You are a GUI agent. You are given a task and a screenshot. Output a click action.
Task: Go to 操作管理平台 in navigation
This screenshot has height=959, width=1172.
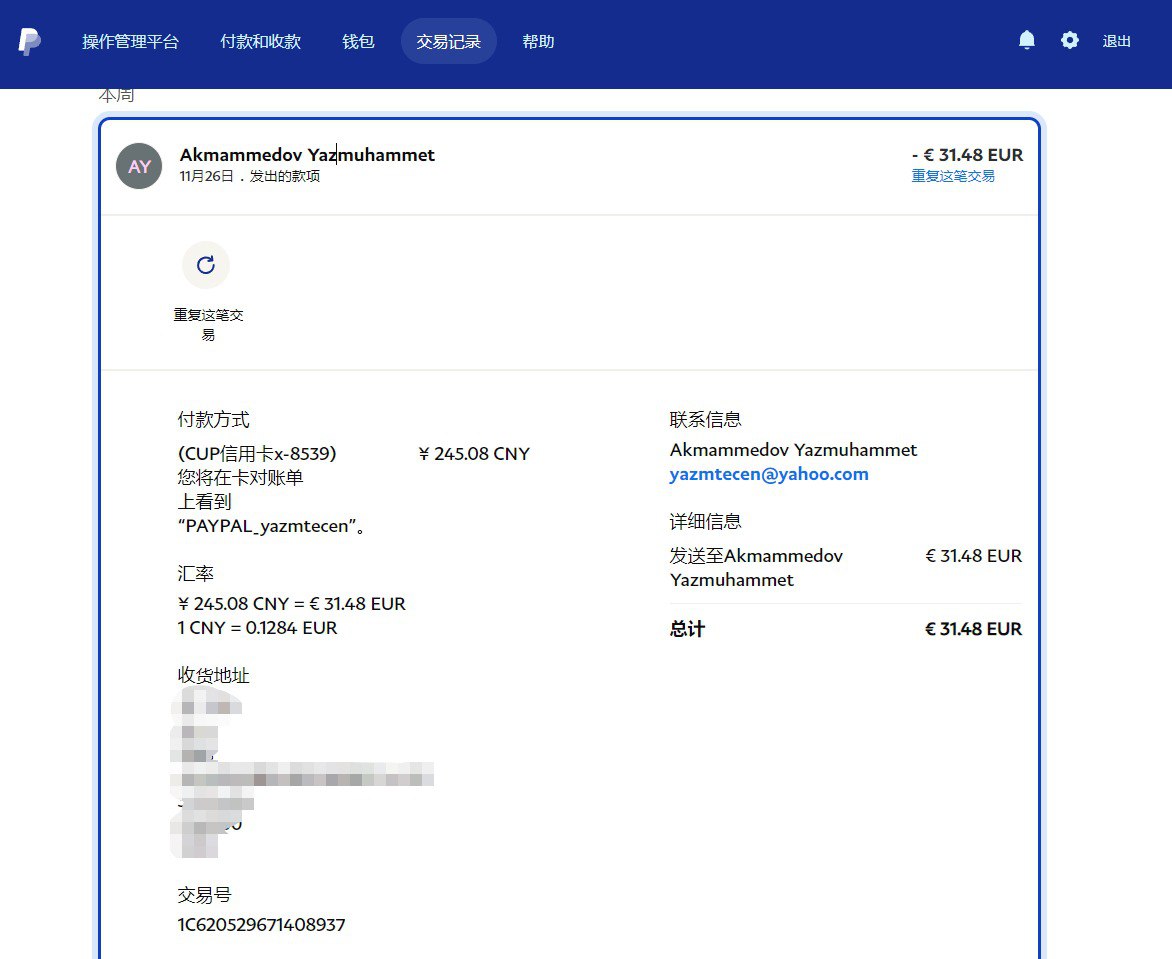tap(130, 42)
